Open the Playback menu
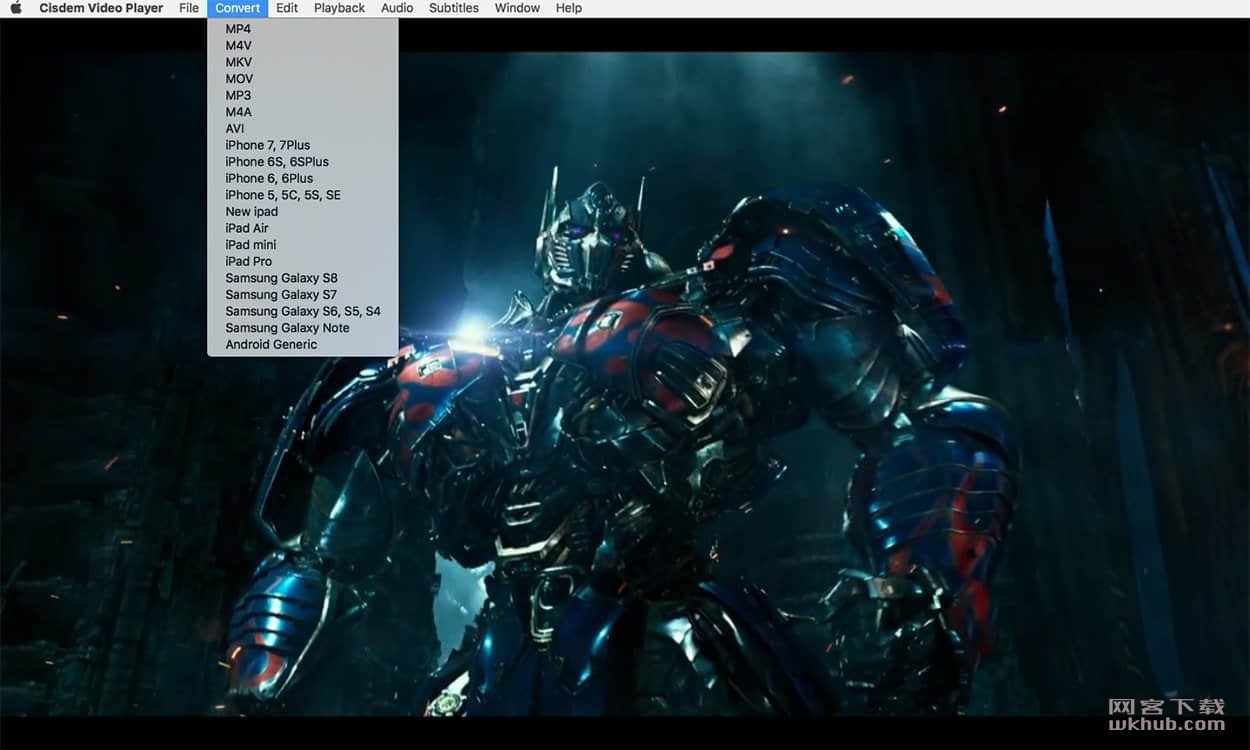 coord(339,8)
